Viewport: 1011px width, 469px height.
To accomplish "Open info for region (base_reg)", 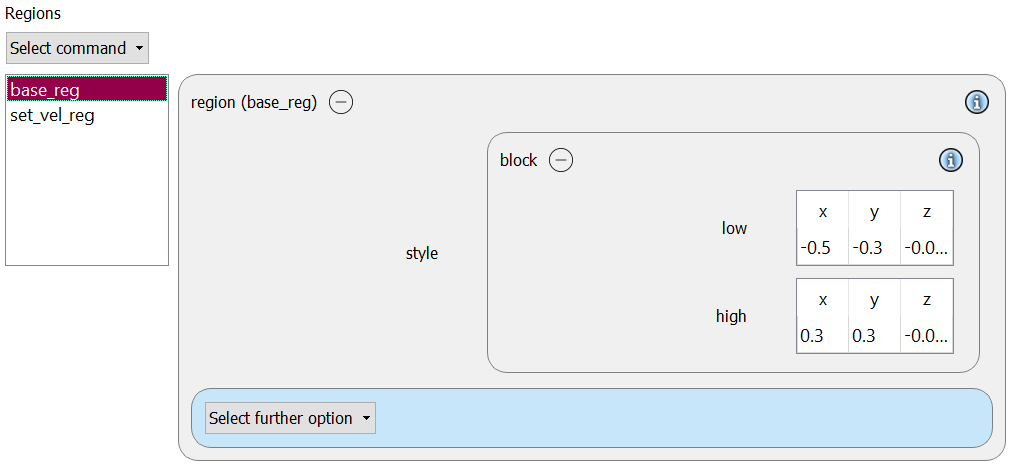I will (977, 102).
